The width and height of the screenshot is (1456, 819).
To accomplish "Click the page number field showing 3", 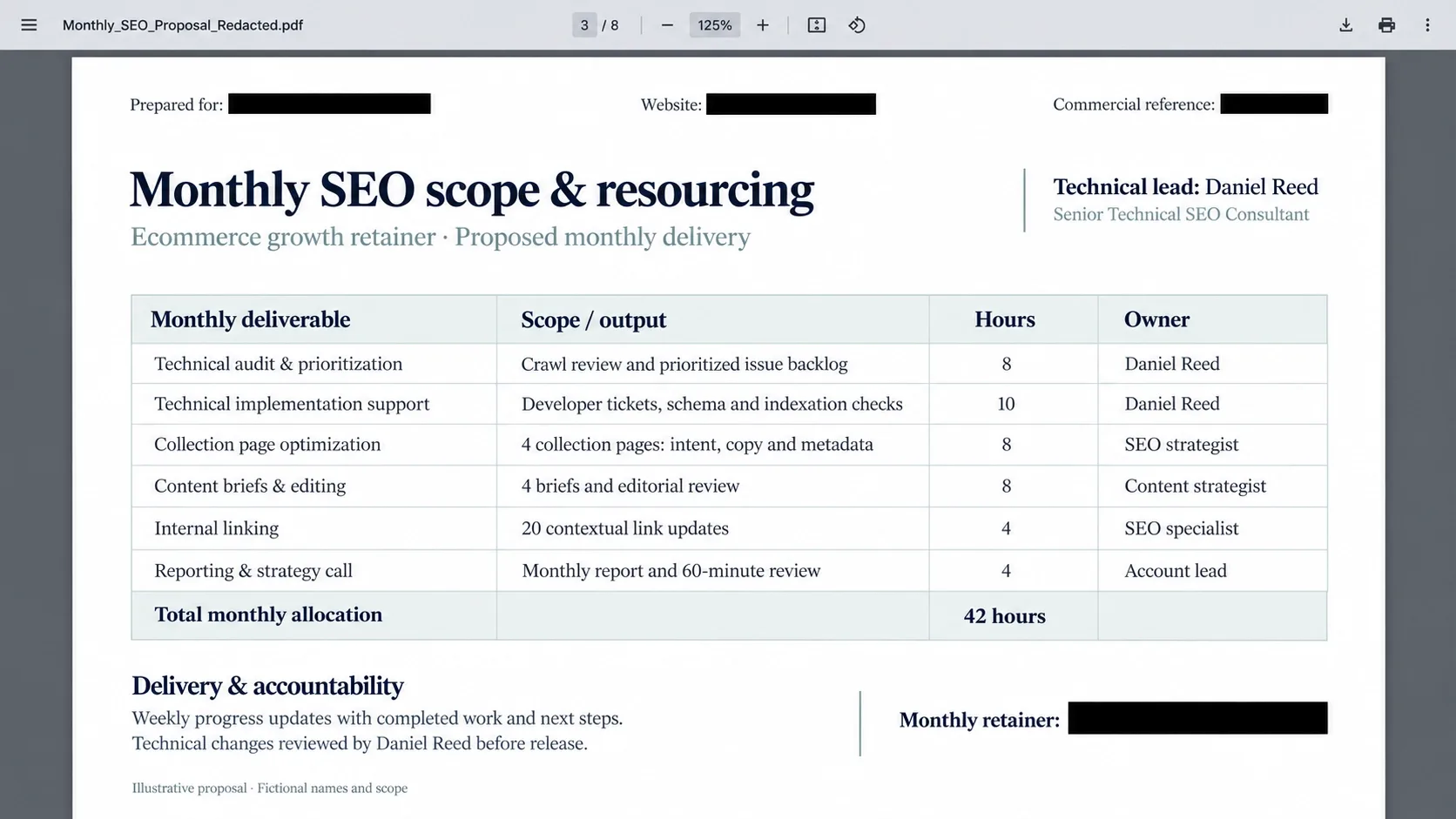I will (584, 25).
